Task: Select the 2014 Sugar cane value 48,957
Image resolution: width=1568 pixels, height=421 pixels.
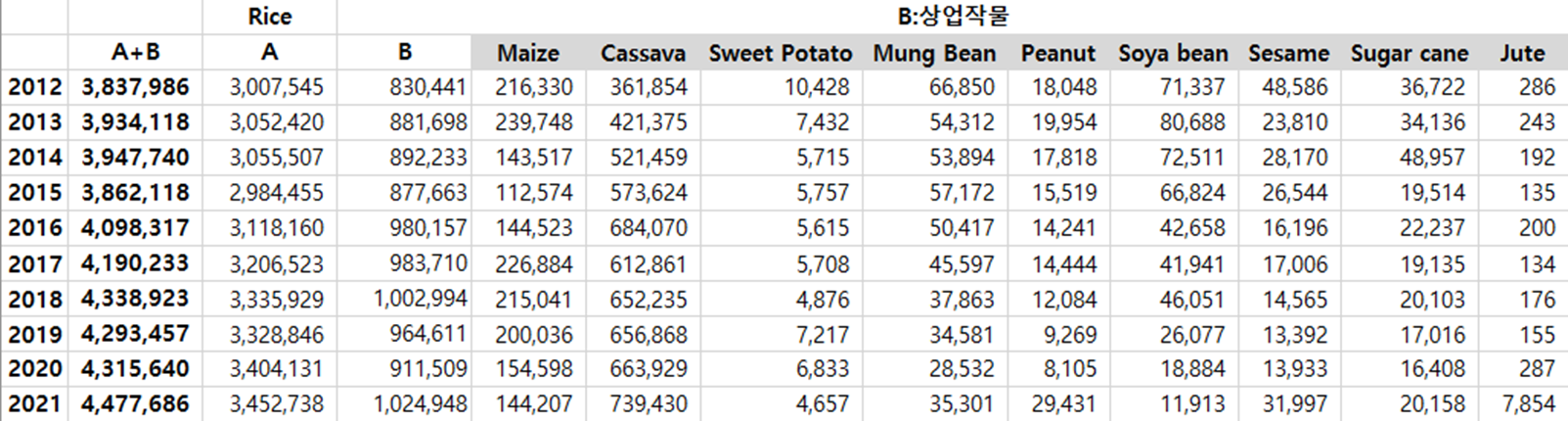Action: pyautogui.click(x=1410, y=158)
